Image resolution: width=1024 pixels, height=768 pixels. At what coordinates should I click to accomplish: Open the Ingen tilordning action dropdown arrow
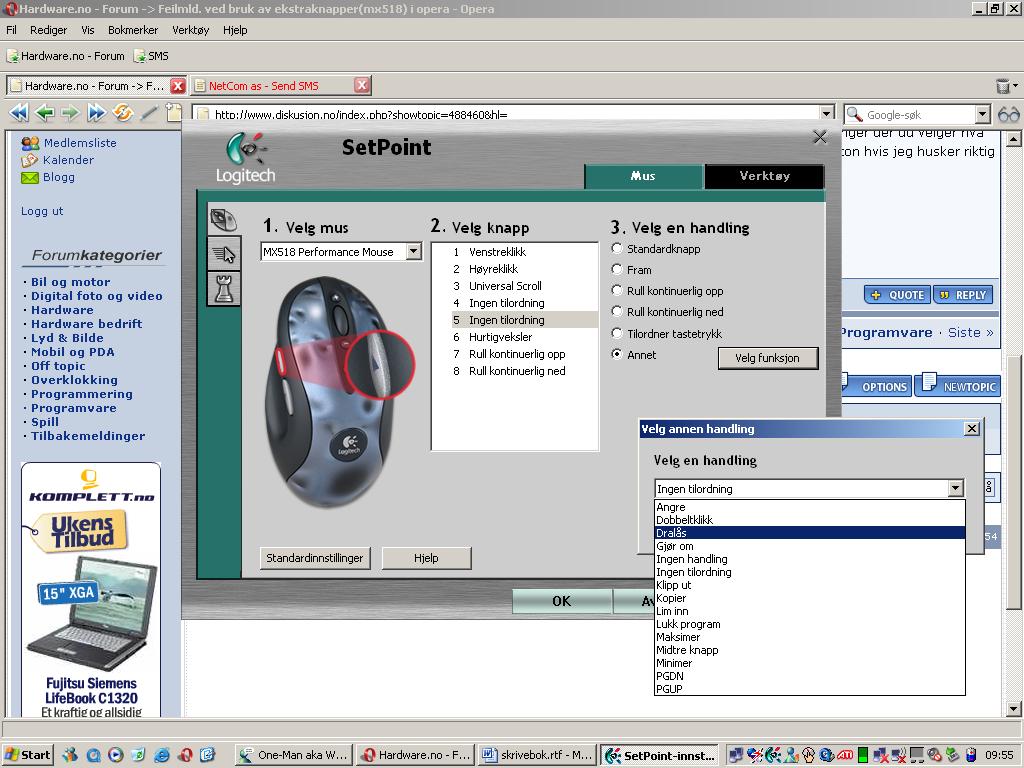(x=955, y=488)
